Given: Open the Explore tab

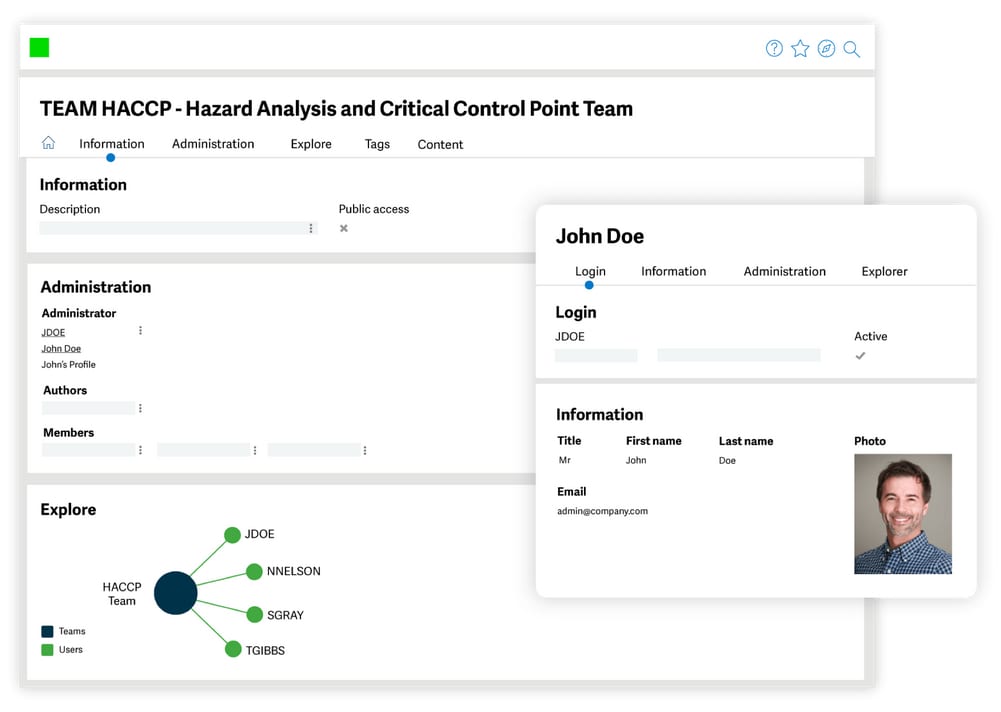Looking at the screenshot, I should coord(311,144).
